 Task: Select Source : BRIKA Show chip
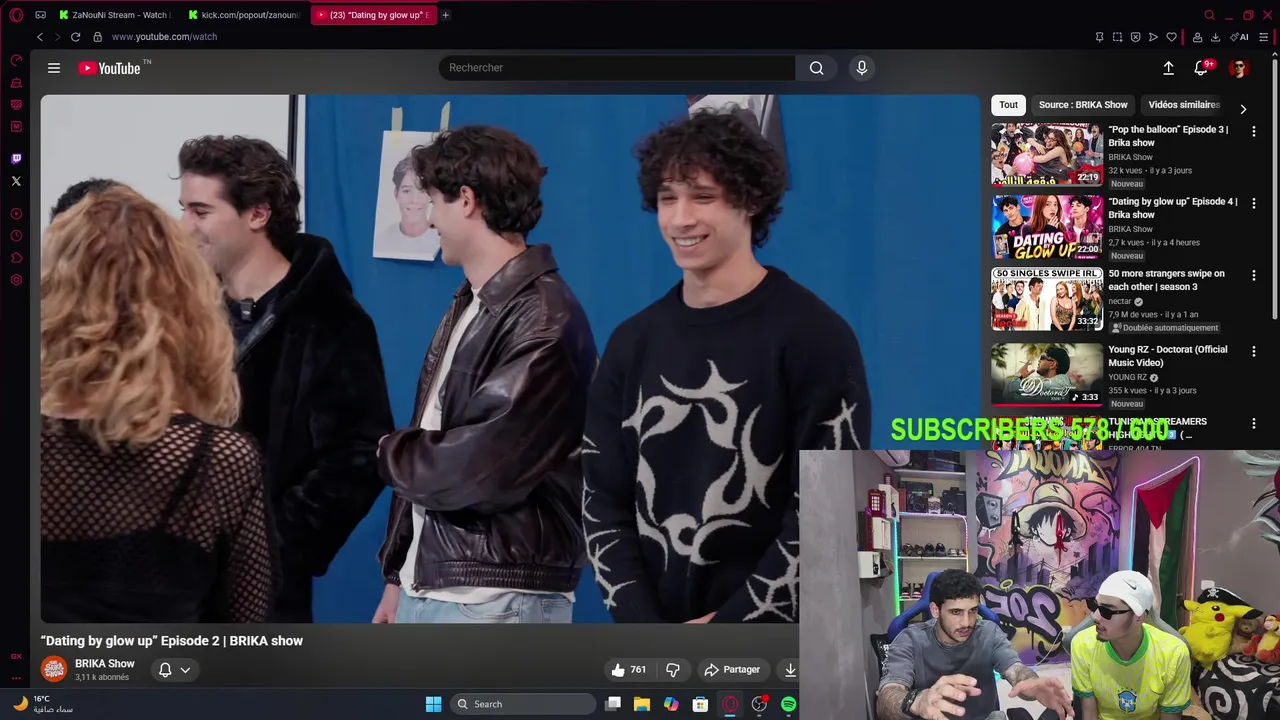(x=1083, y=105)
